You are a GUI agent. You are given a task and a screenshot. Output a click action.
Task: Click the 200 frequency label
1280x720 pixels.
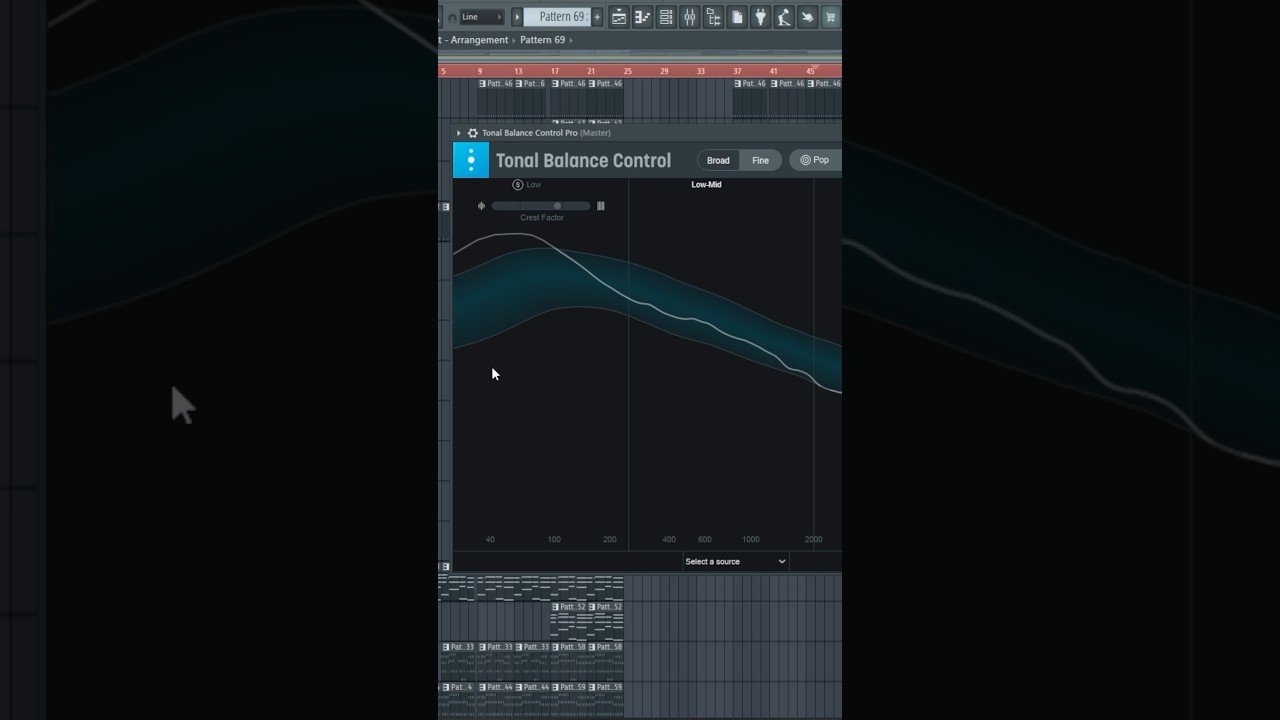610,539
